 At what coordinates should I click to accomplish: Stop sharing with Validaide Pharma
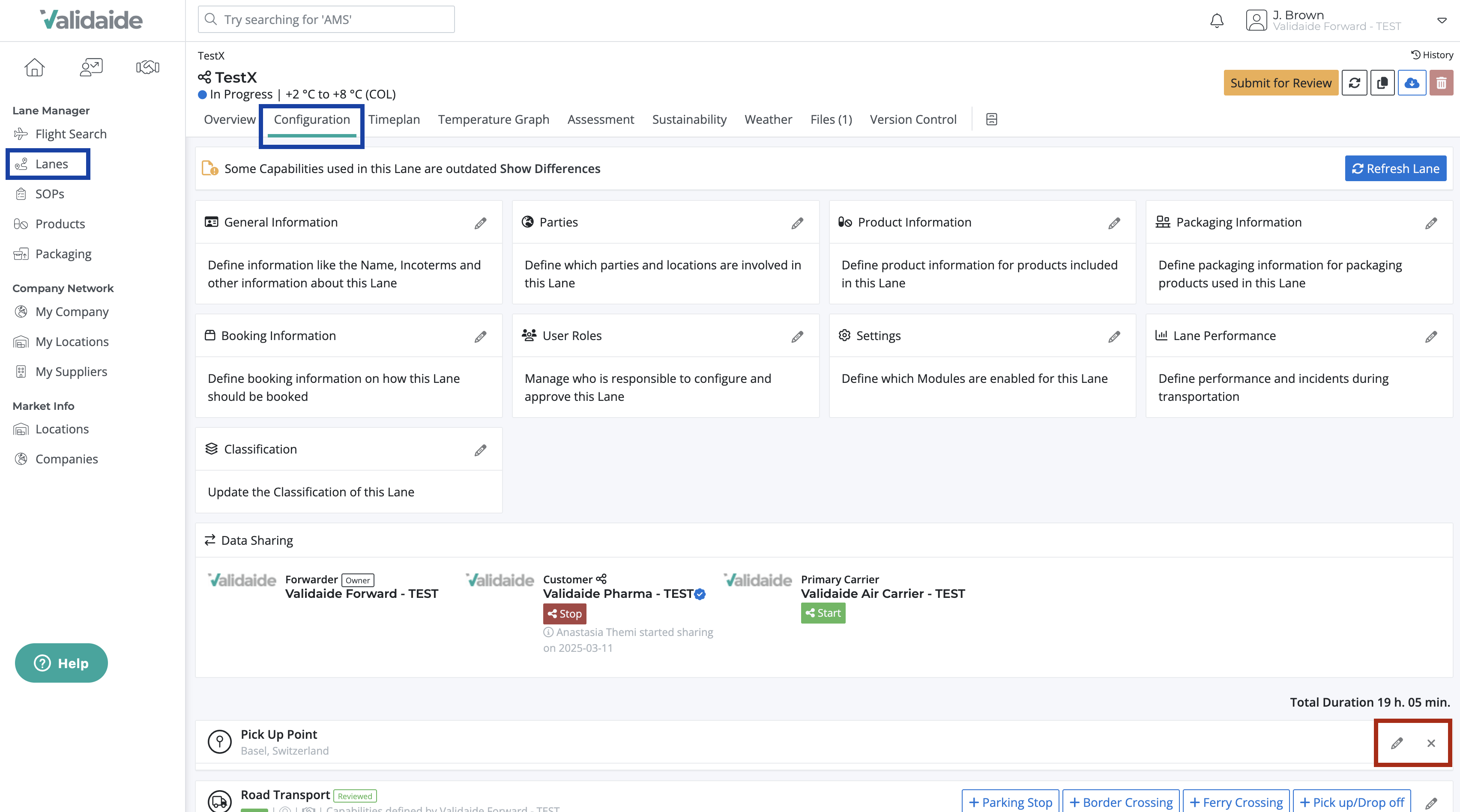pos(565,614)
